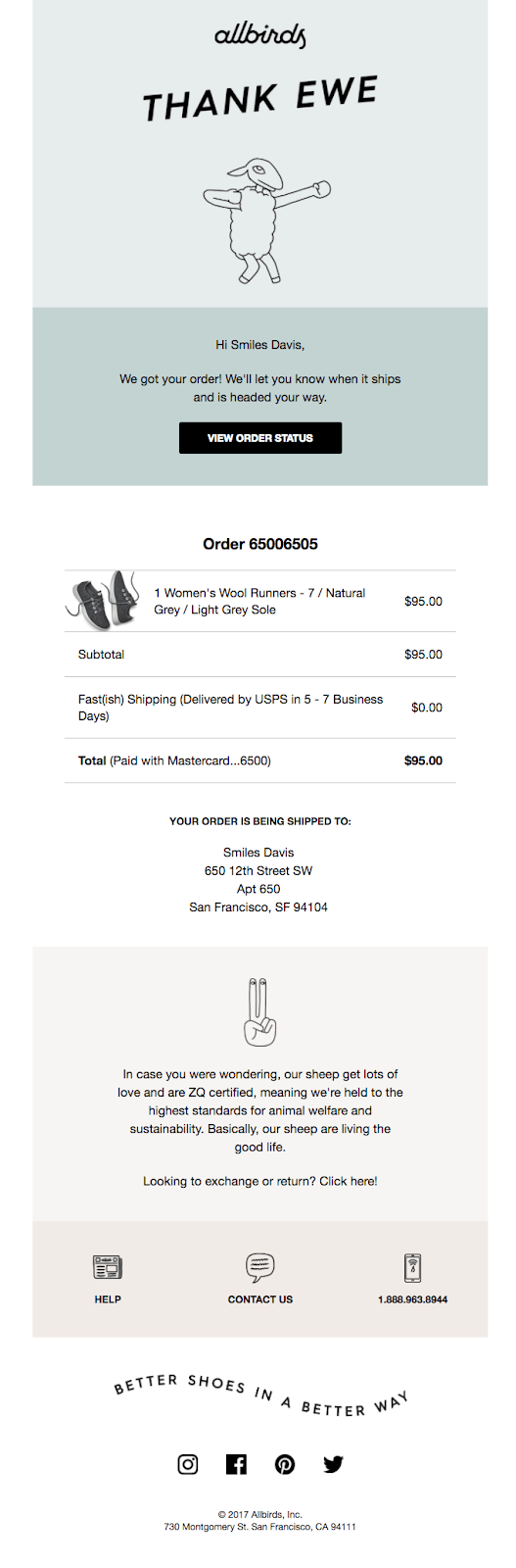Open the Instagram social icon
This screenshot has width=516, height=1568.
click(187, 1464)
